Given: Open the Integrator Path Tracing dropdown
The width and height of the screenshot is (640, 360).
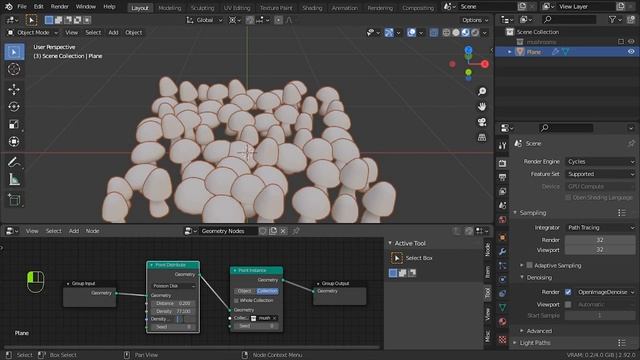Looking at the screenshot, I should (x=600, y=227).
